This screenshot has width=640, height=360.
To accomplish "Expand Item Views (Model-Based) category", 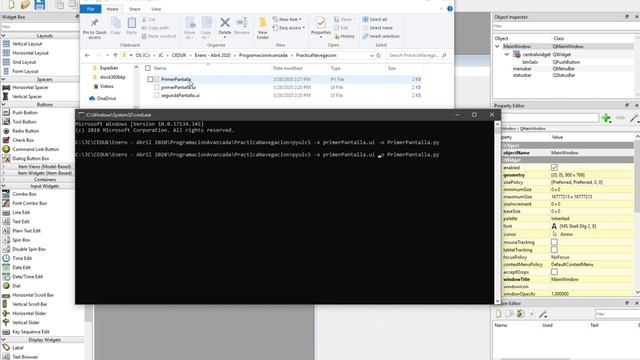I will point(3,167).
